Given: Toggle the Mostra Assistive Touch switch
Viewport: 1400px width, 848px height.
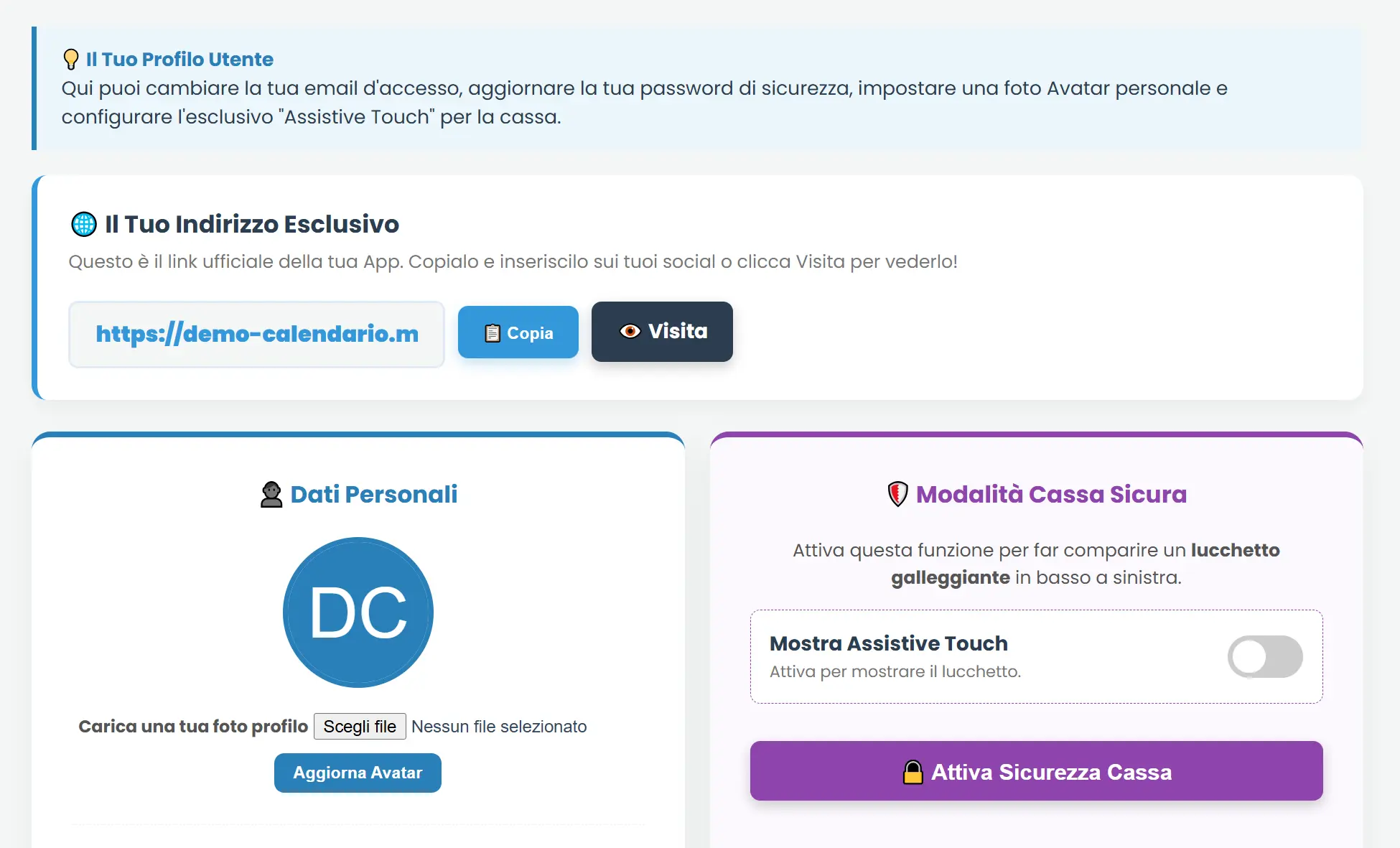Looking at the screenshot, I should point(1265,656).
